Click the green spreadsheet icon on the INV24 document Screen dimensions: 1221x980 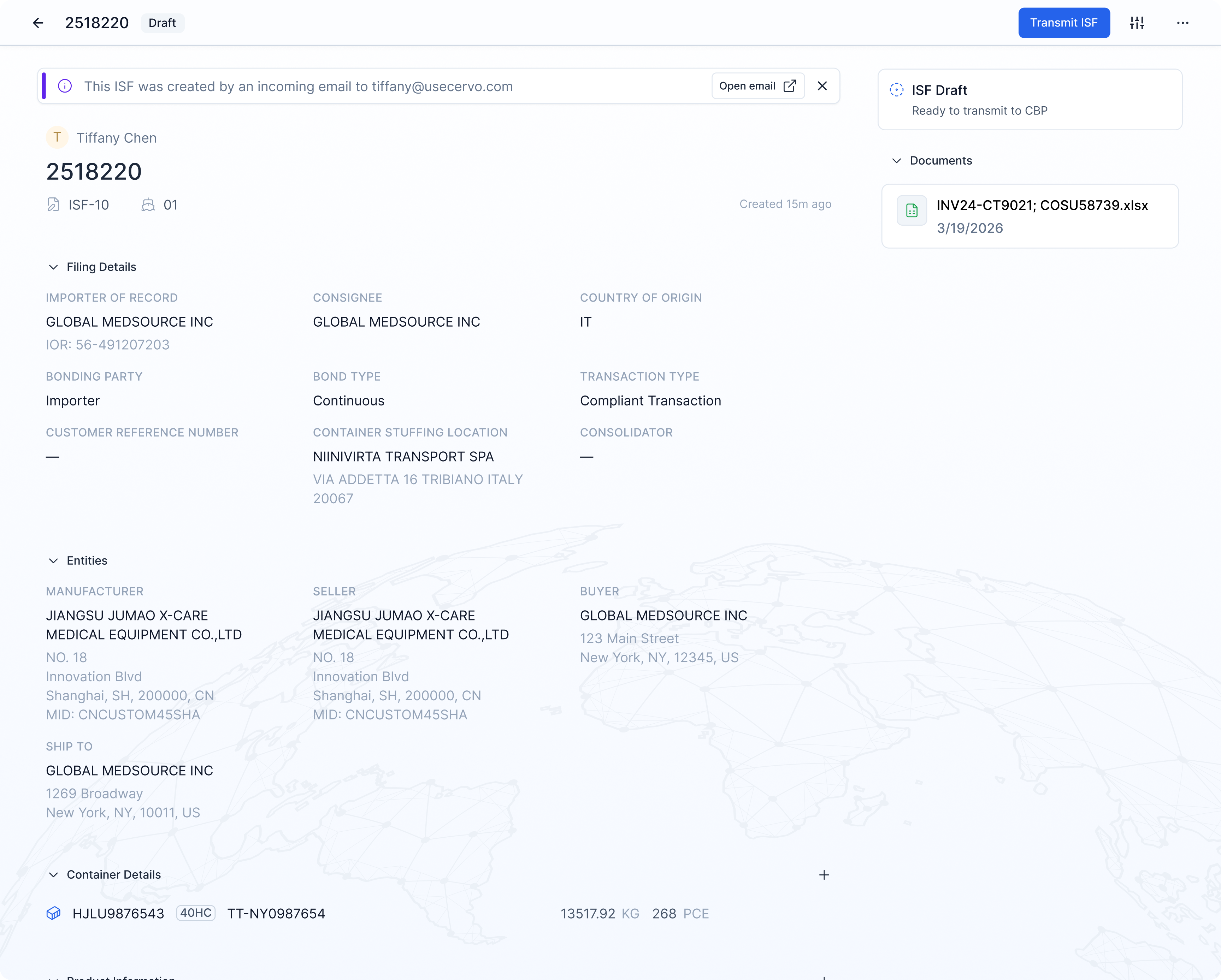pyautogui.click(x=911, y=210)
